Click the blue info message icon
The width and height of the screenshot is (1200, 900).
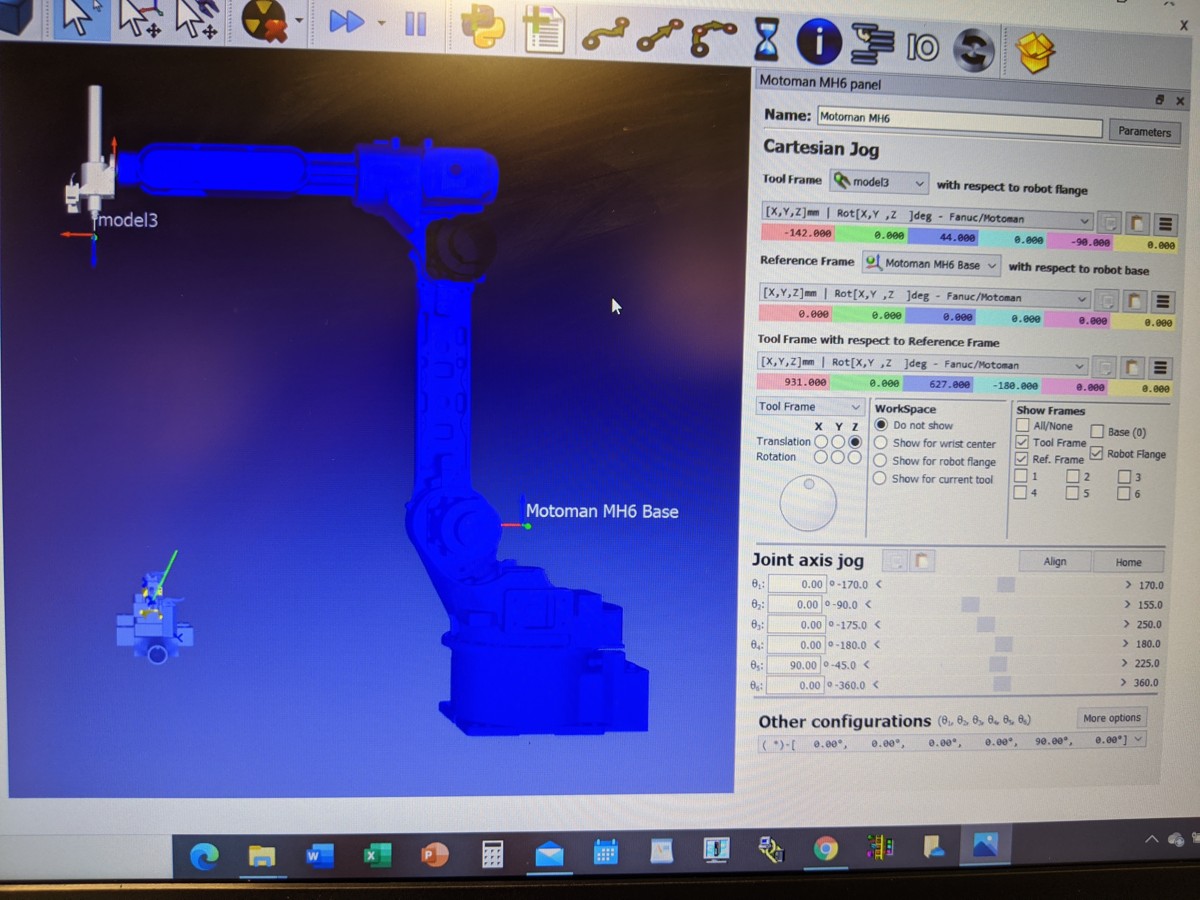818,42
